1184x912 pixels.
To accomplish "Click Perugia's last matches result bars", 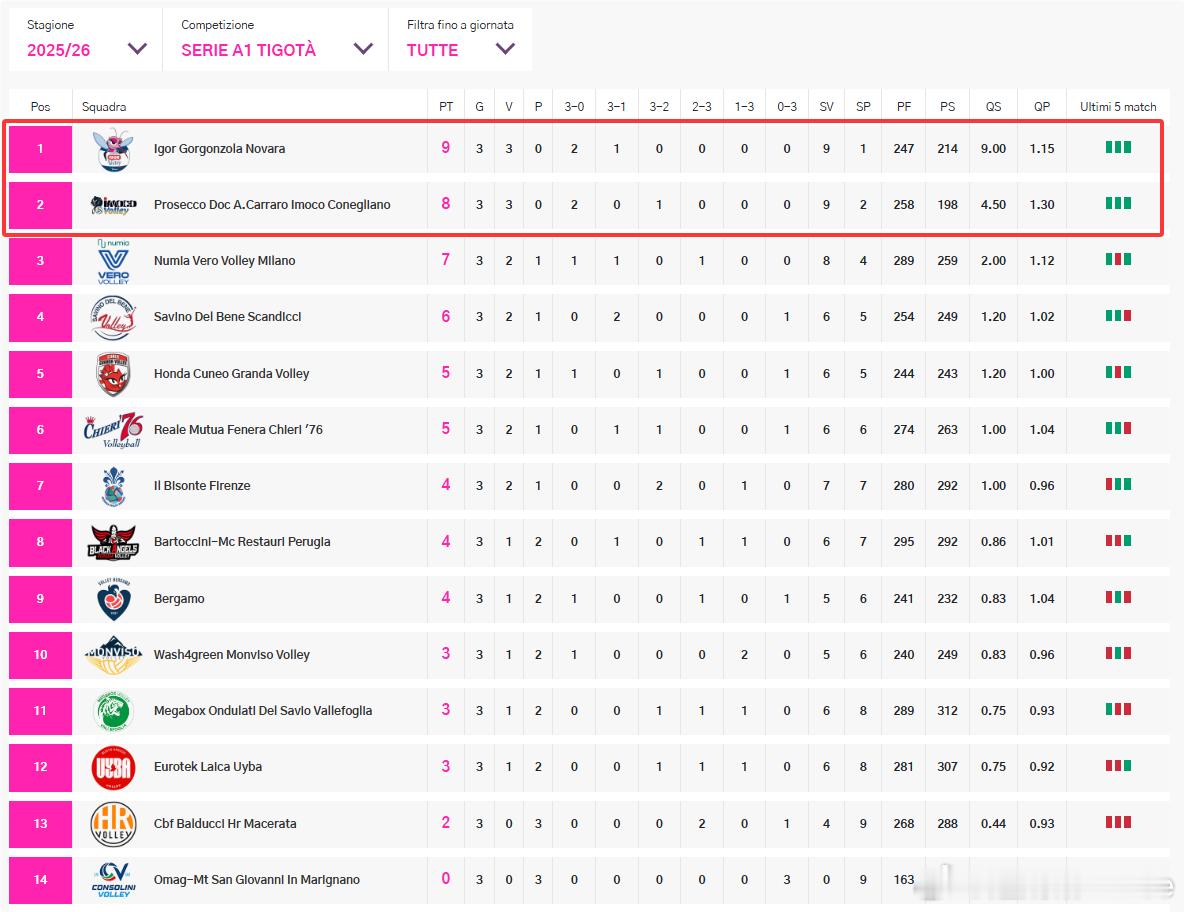I will pos(1118,541).
